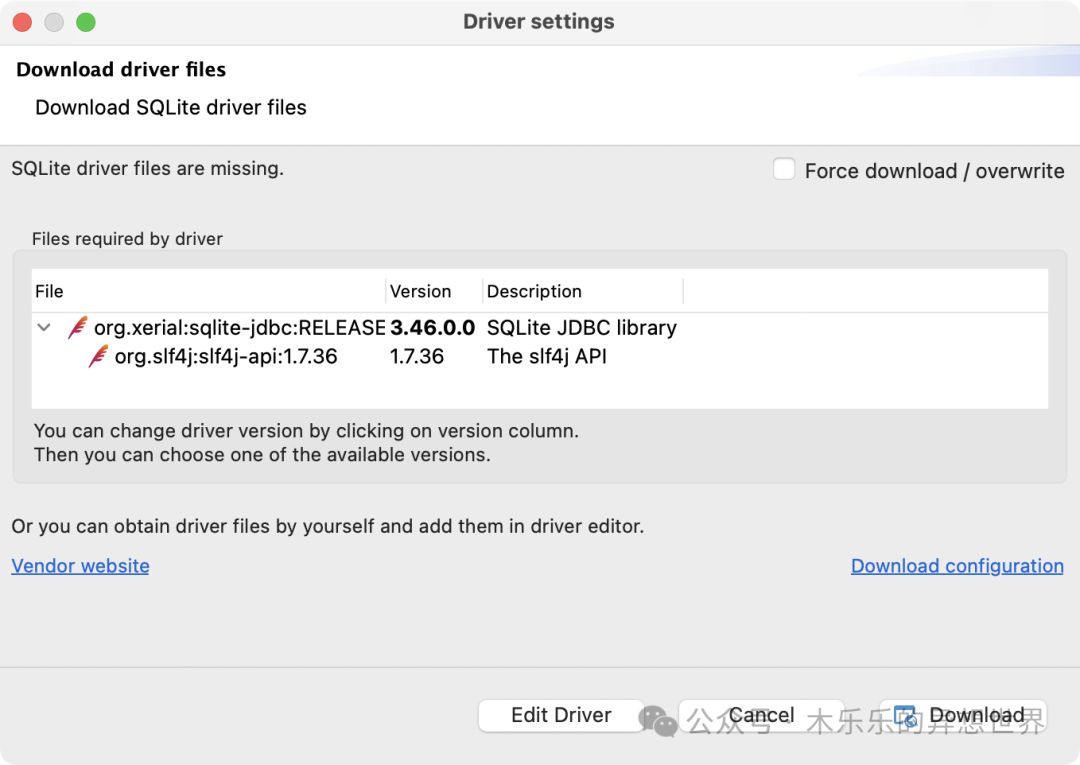Image resolution: width=1080 pixels, height=765 pixels.
Task: Select the org.slf4j:slf4j-api:1.7.36 row
Action: [x=540, y=357]
